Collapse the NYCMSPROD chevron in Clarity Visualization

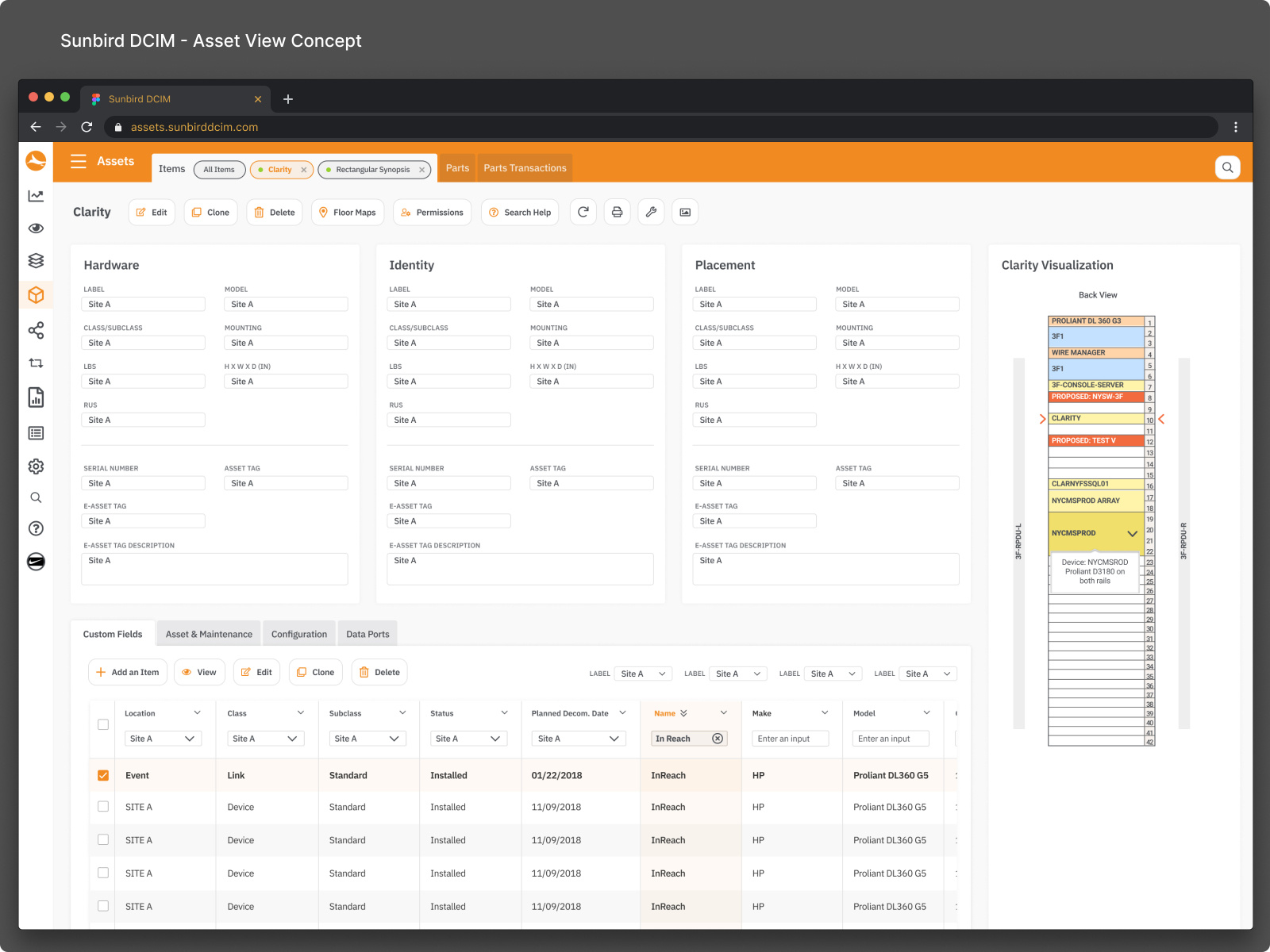(x=1133, y=534)
